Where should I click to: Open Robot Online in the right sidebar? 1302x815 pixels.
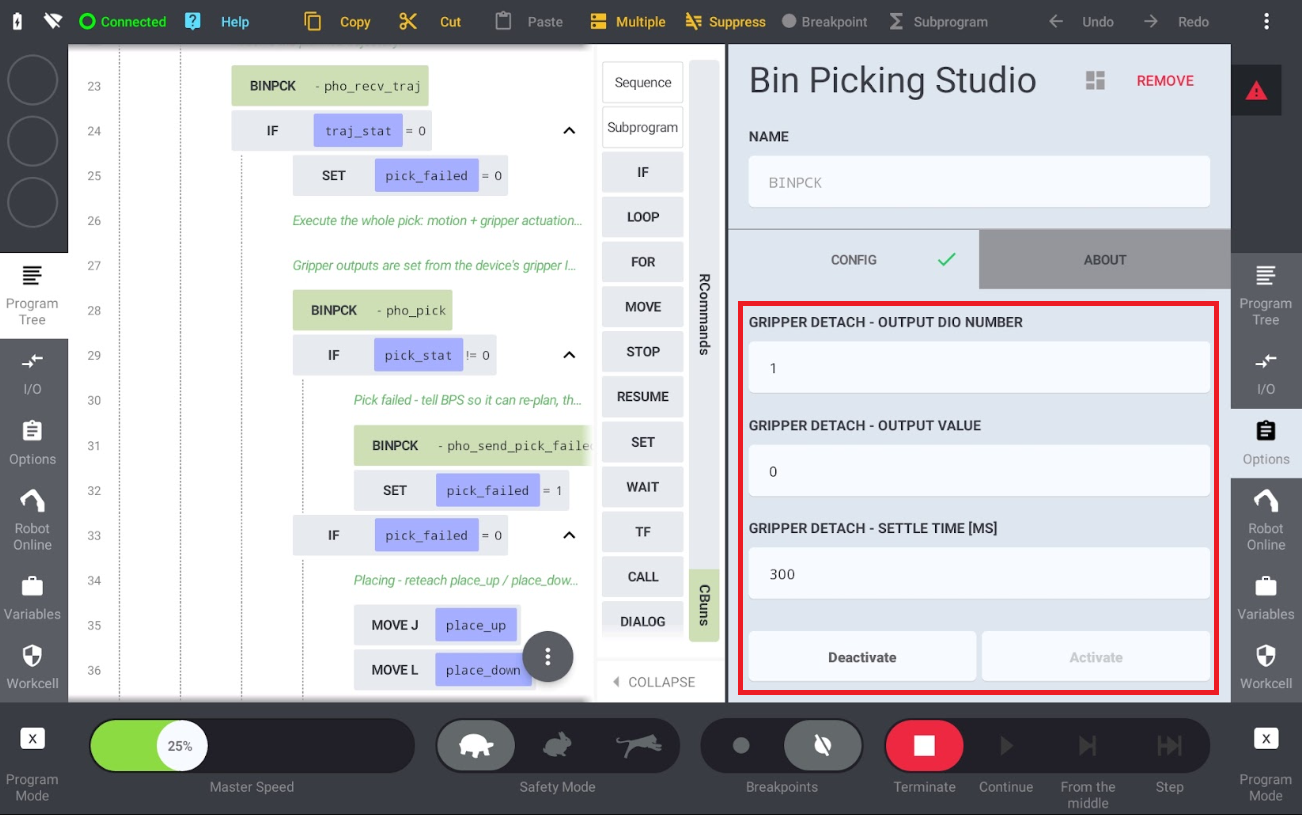point(1266,520)
